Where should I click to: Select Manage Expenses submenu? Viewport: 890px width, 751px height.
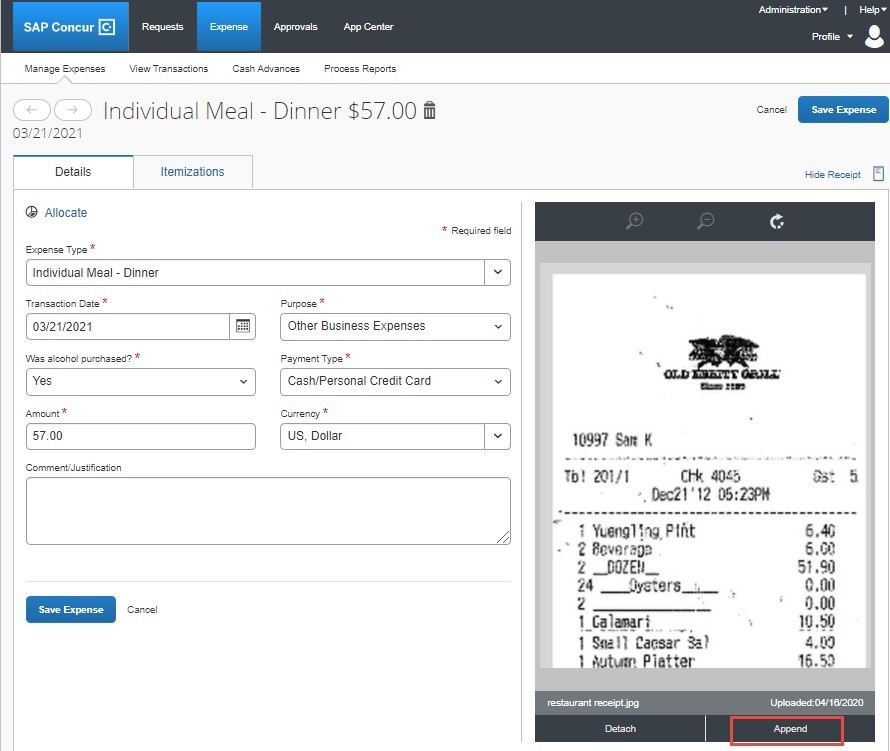pyautogui.click(x=65, y=69)
